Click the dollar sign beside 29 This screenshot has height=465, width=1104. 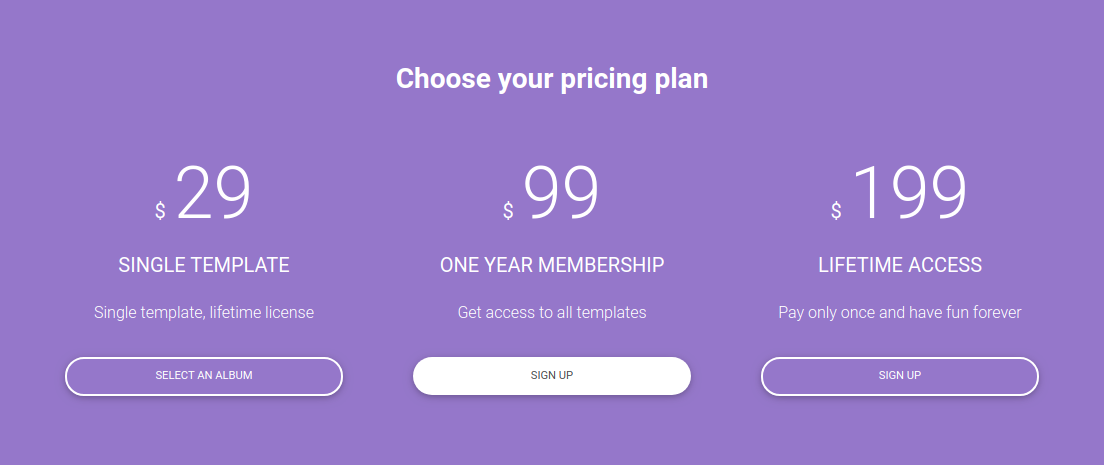(x=160, y=211)
